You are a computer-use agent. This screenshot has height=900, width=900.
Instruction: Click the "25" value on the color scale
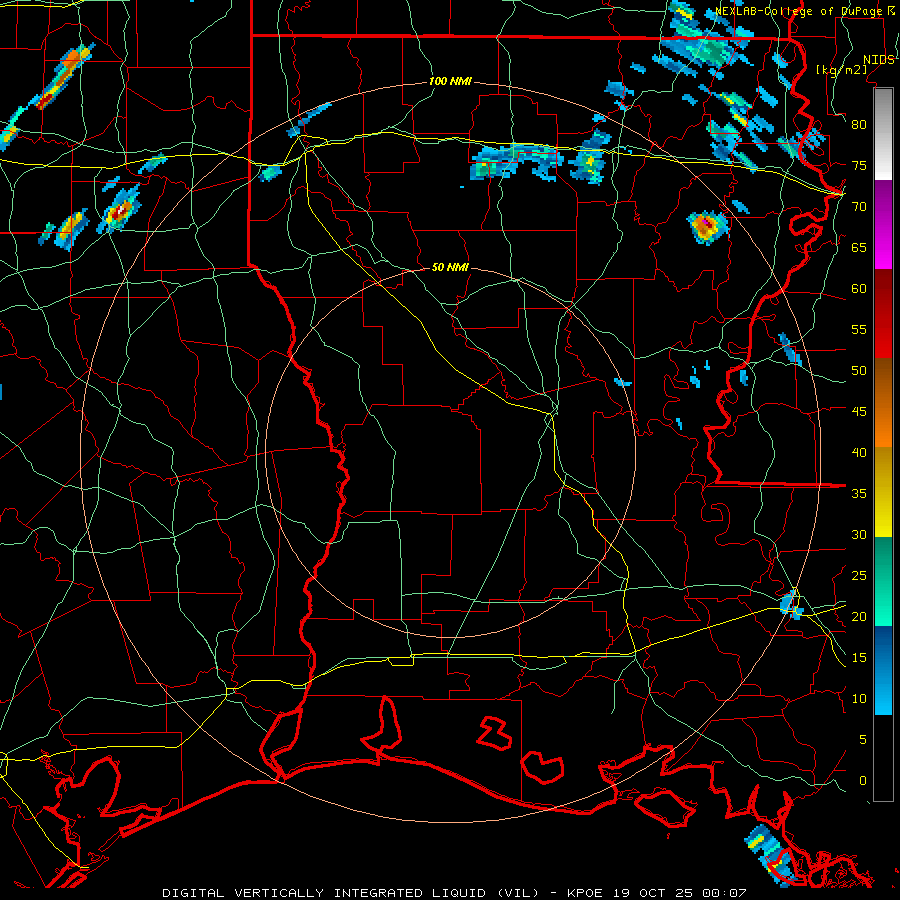[859, 576]
